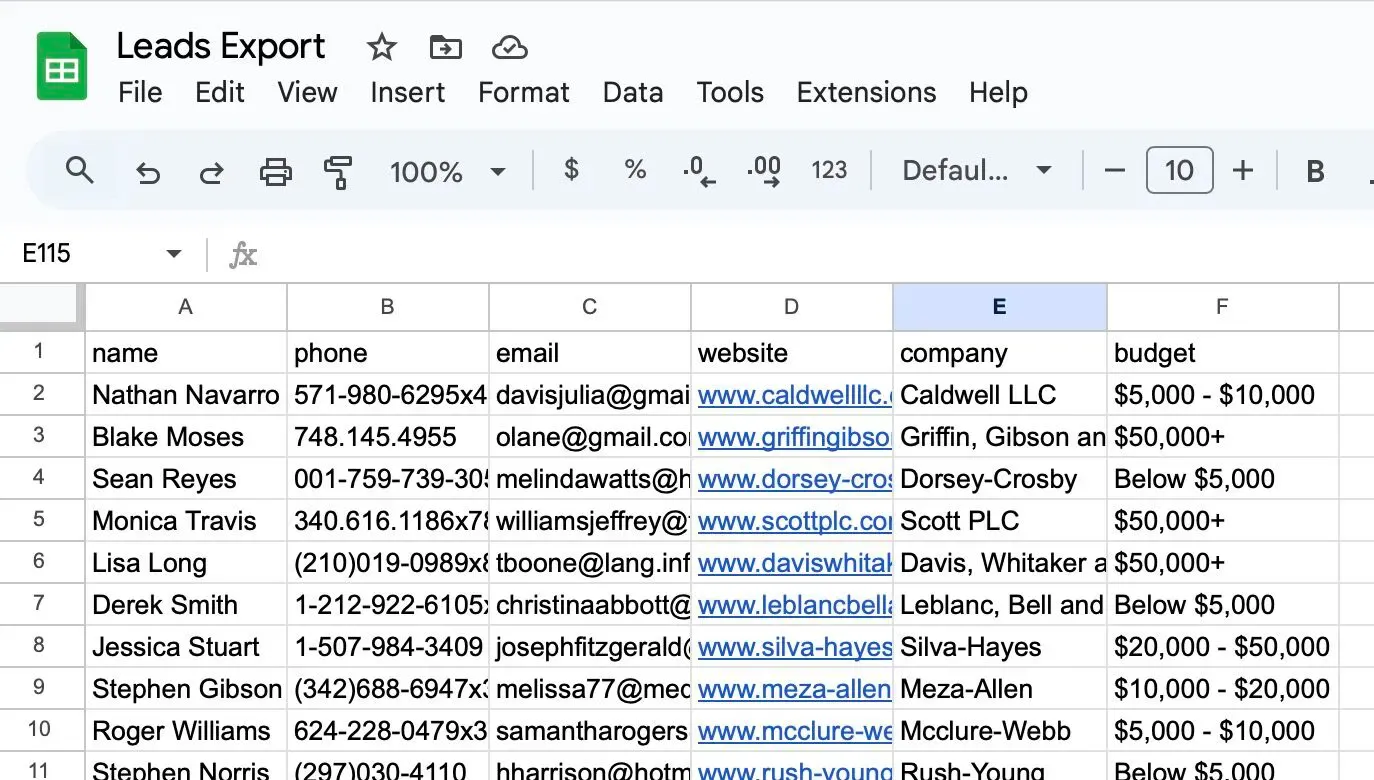This screenshot has width=1374, height=780.
Task: Toggle bold formatting
Action: click(1315, 172)
